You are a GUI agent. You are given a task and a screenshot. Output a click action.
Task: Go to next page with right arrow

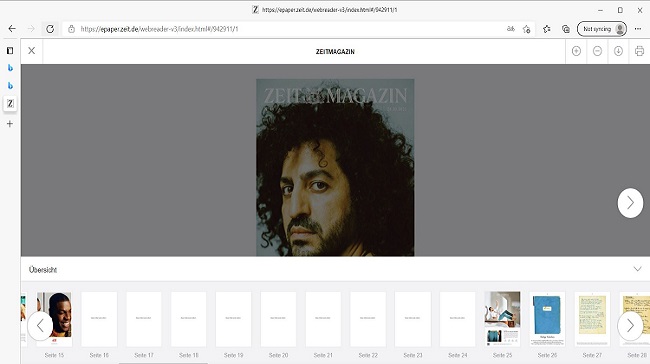(630, 203)
